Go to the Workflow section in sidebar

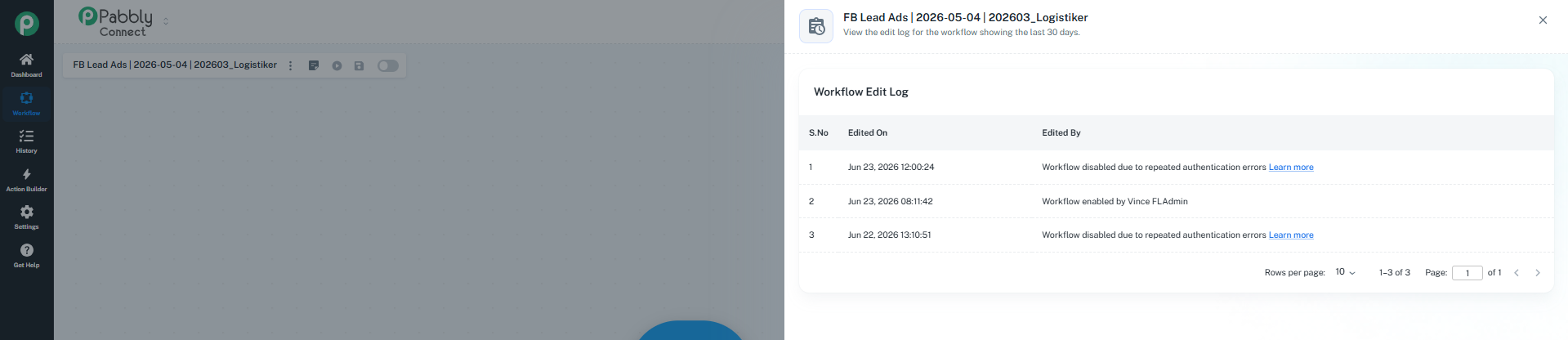(x=26, y=104)
